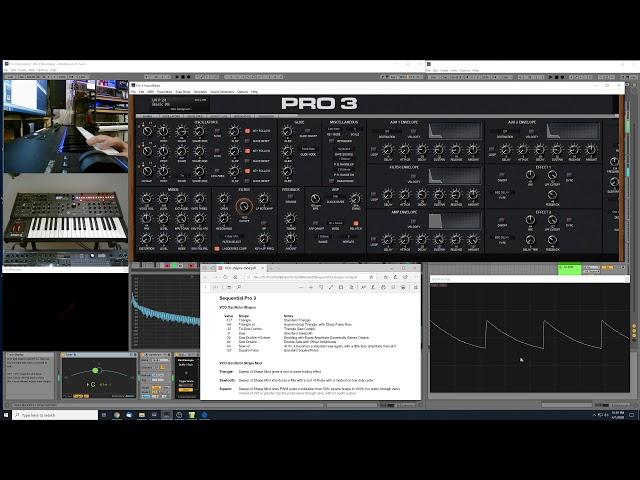Open the Snap Shots menu
This screenshot has width=640, height=480.
click(x=182, y=92)
